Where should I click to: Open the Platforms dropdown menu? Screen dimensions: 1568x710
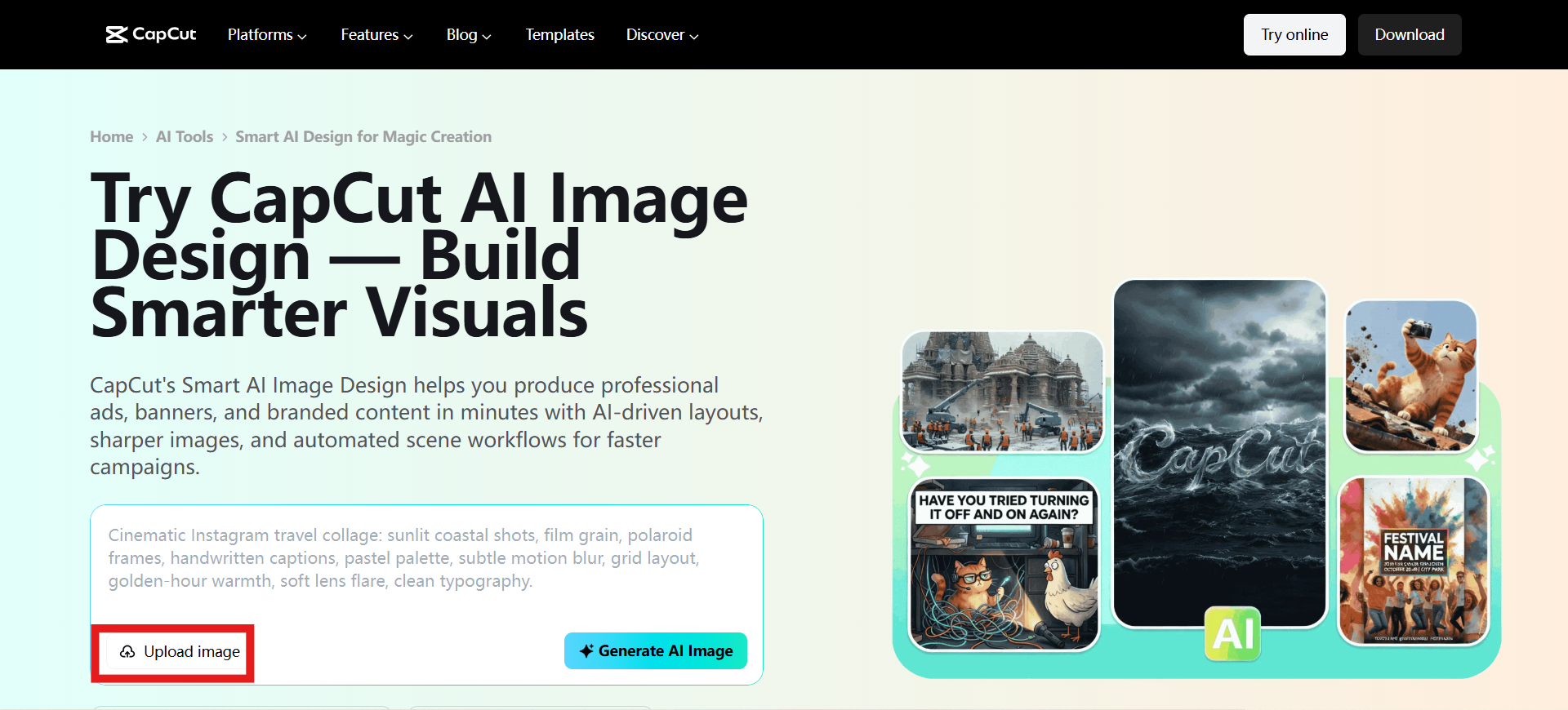pos(267,34)
